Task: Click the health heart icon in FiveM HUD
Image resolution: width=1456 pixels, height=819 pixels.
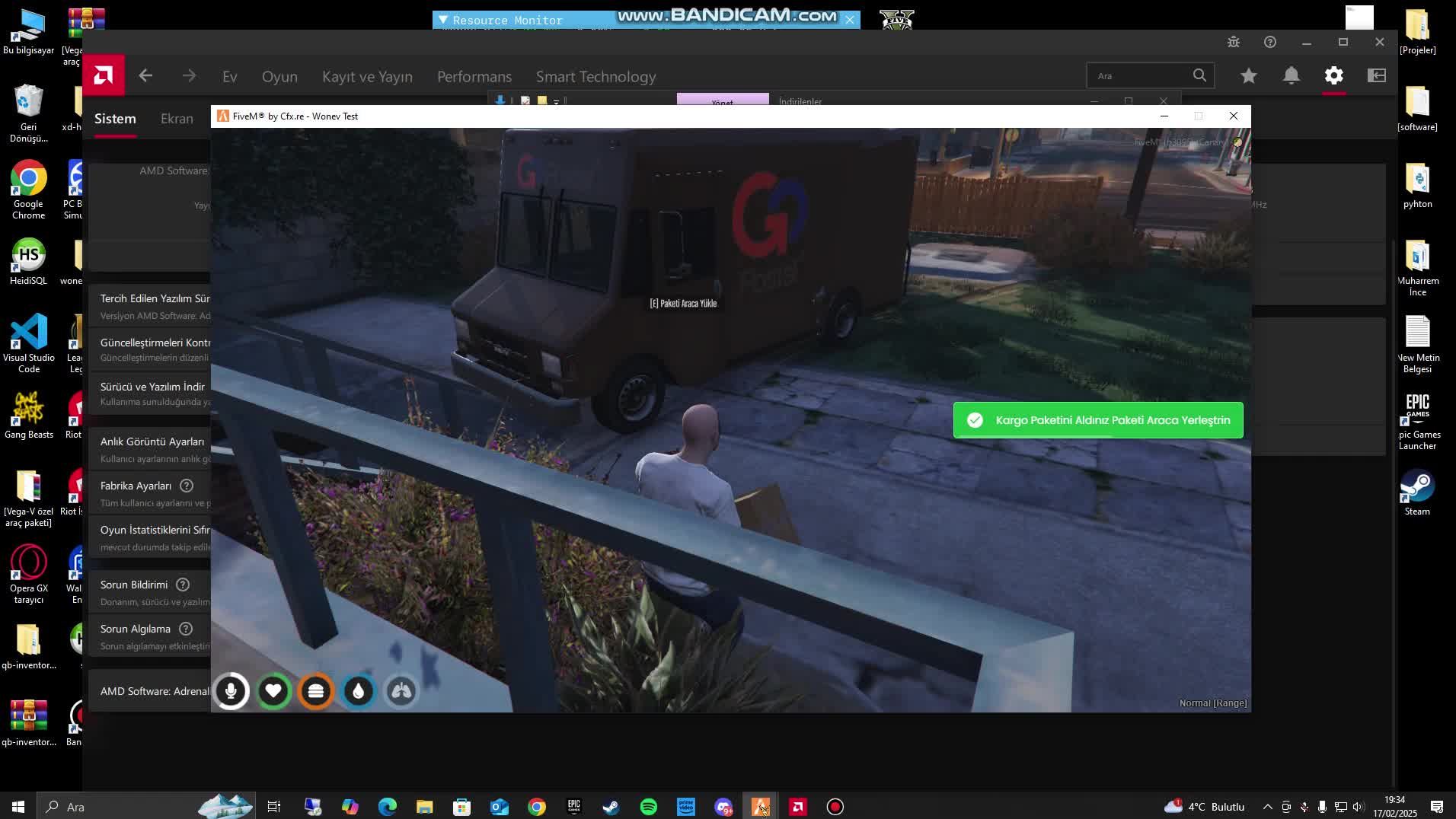Action: tap(273, 691)
